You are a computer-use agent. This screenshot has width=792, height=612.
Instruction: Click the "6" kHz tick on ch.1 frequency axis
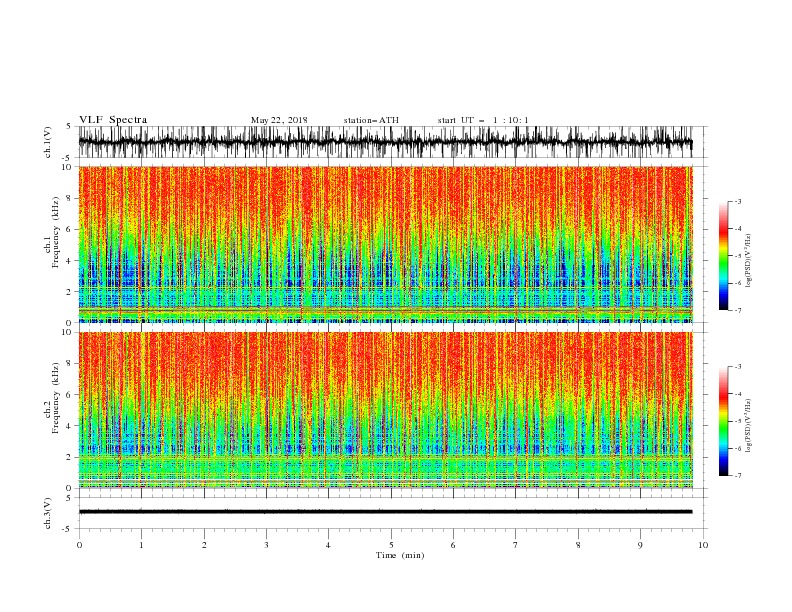(x=69, y=229)
